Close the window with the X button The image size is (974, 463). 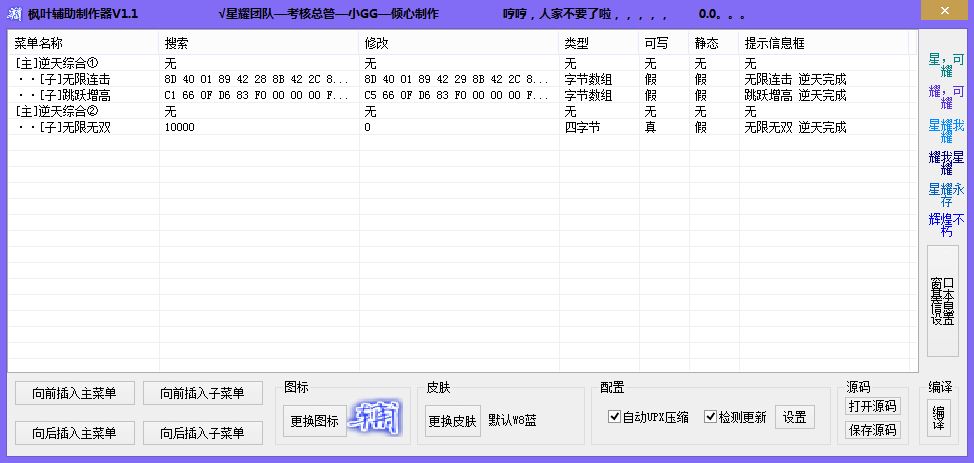[944, 11]
